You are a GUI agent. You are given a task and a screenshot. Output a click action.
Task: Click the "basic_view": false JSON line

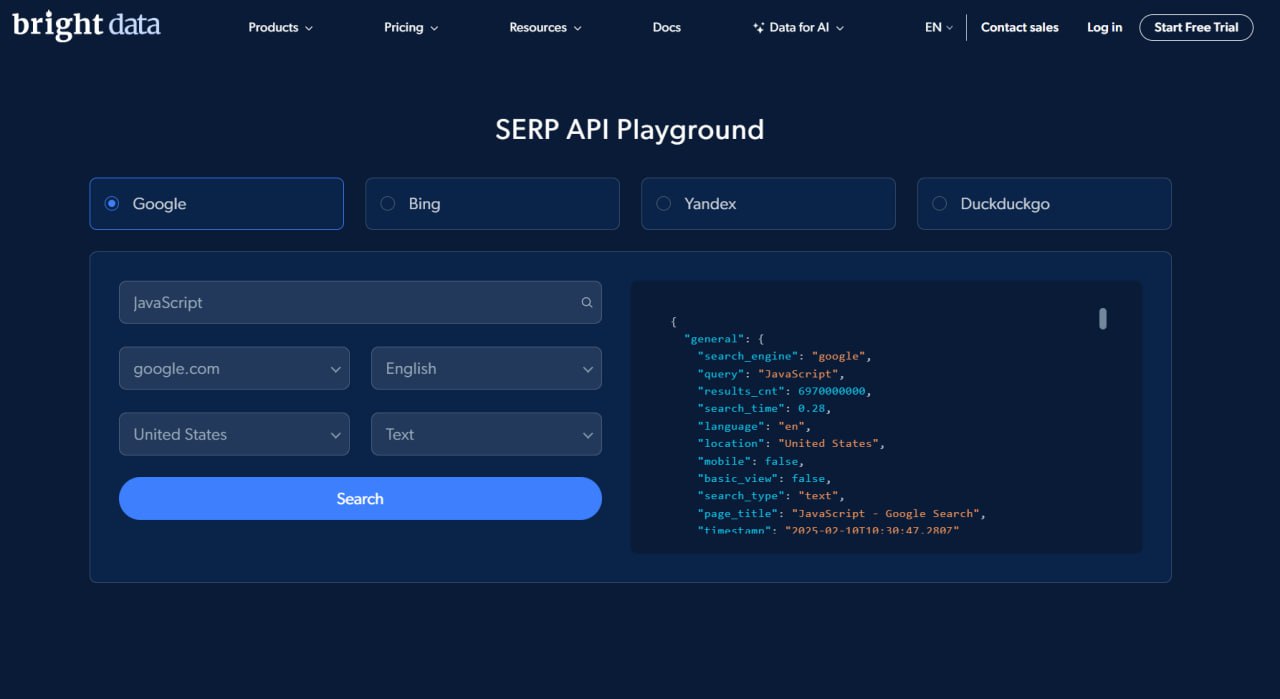pos(764,478)
